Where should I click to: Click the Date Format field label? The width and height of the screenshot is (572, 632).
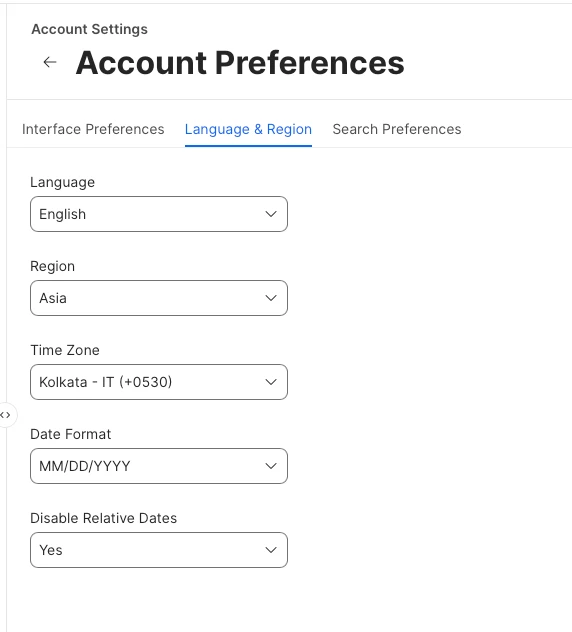pyautogui.click(x=71, y=434)
